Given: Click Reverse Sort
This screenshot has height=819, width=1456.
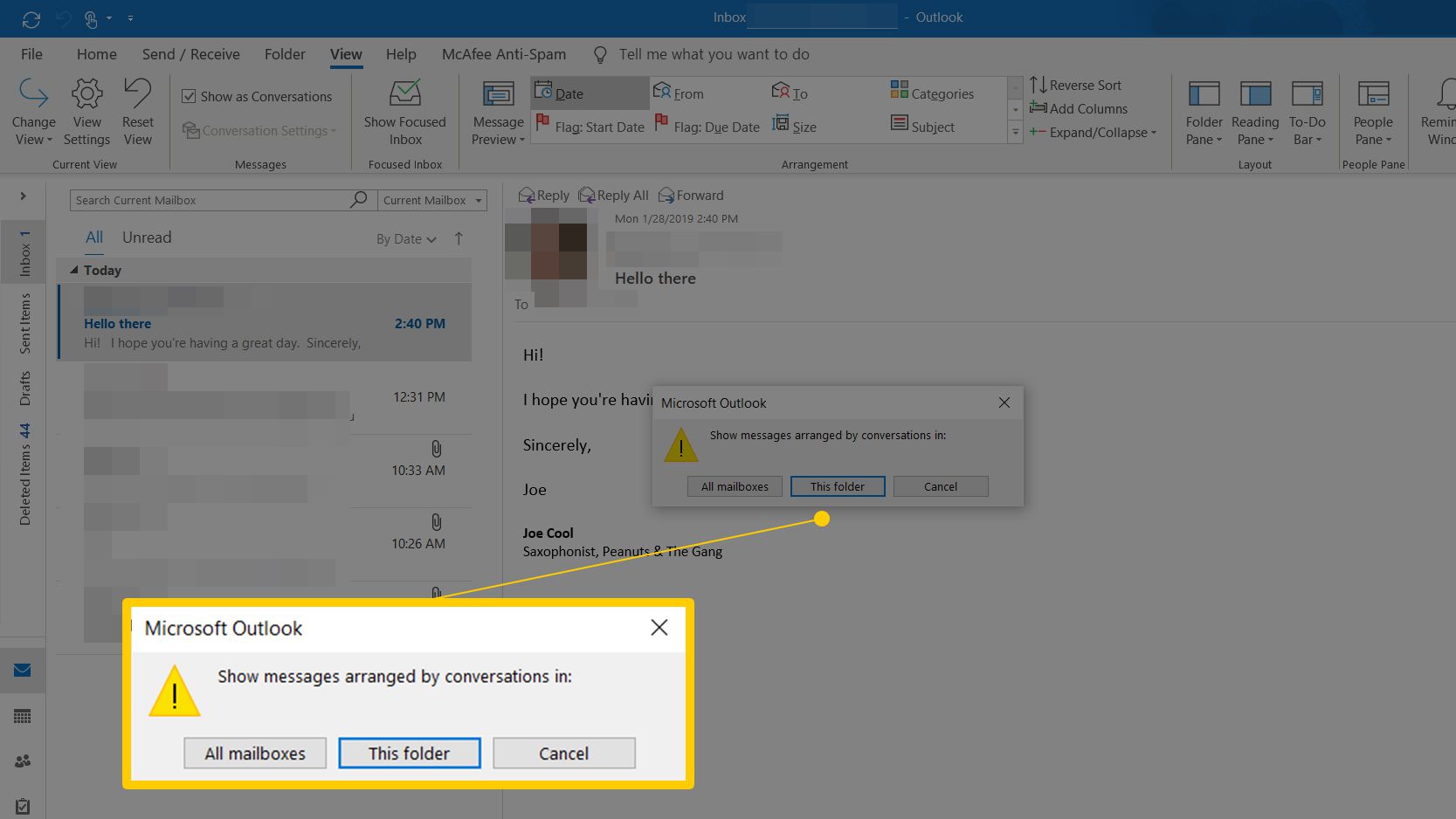Looking at the screenshot, I should pos(1075,85).
